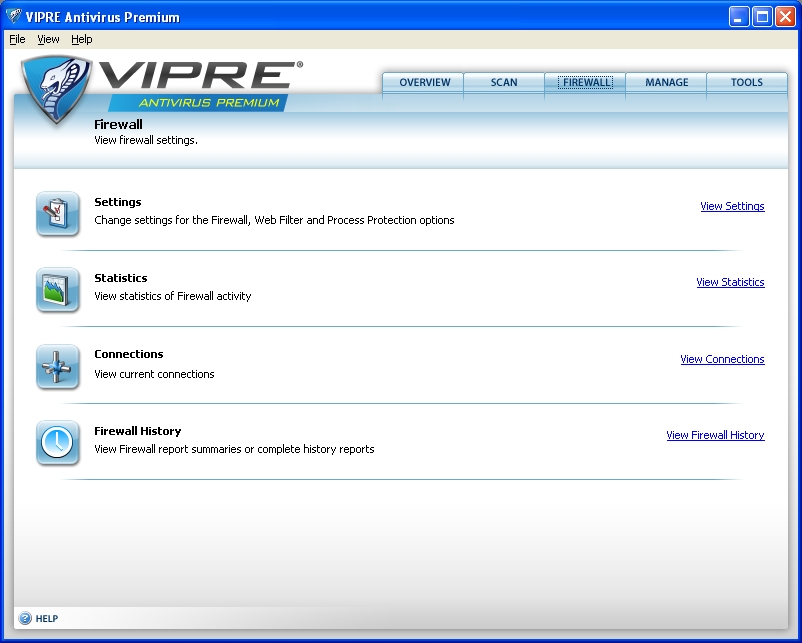
Task: Click the Firewall page title under the logo
Action: [x=118, y=124]
